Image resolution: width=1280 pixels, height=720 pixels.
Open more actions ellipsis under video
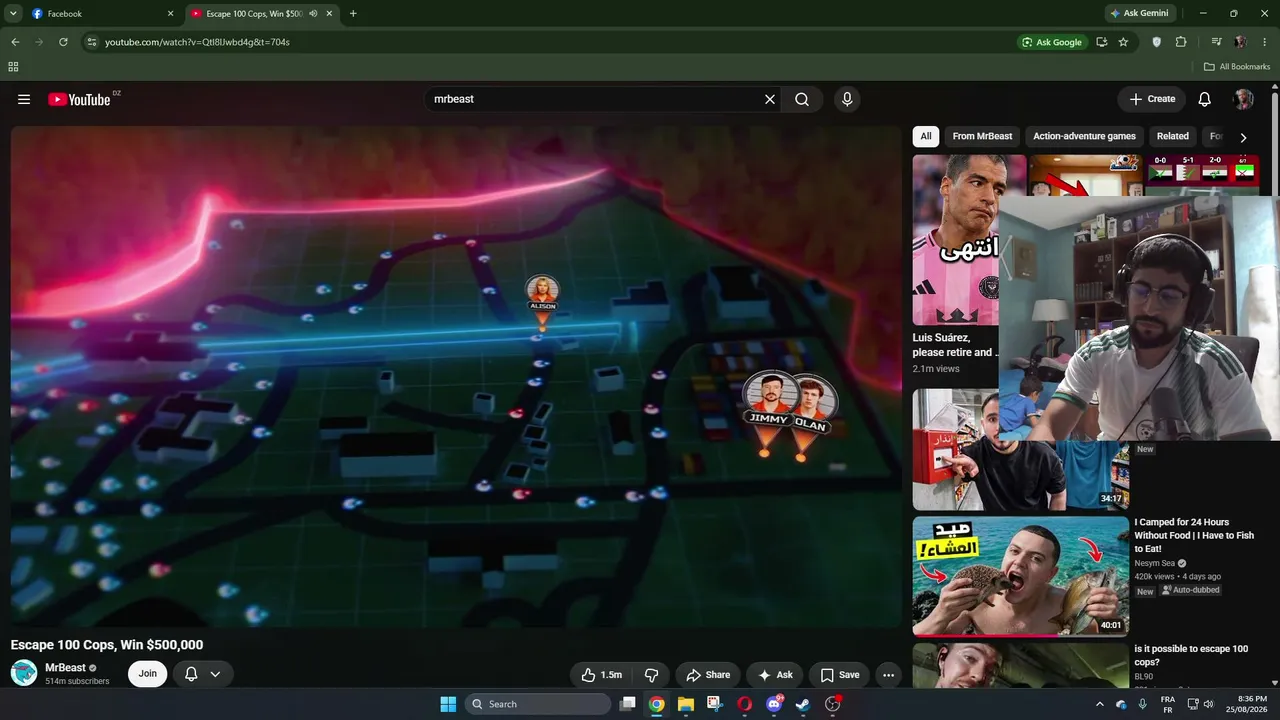[x=889, y=675]
